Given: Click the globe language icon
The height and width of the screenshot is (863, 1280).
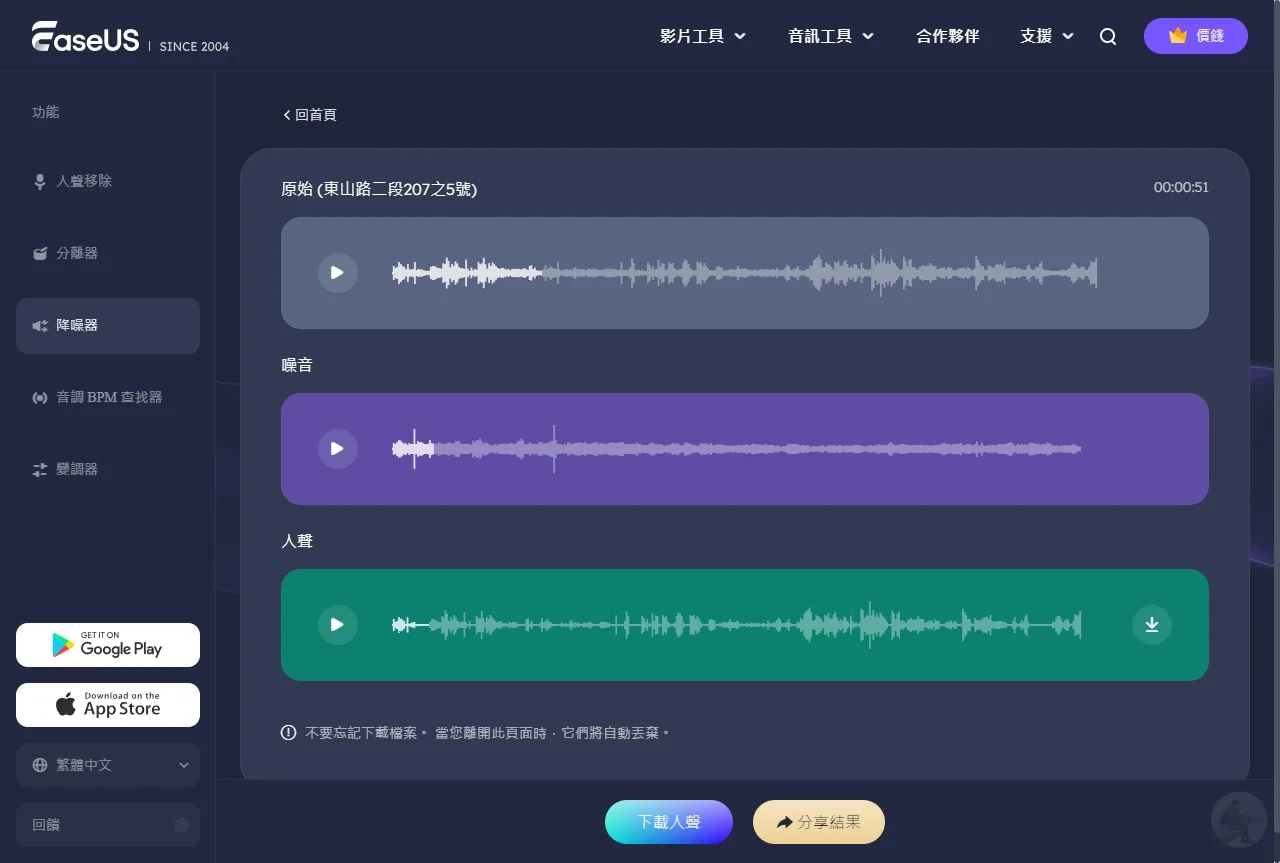Looking at the screenshot, I should [40, 765].
